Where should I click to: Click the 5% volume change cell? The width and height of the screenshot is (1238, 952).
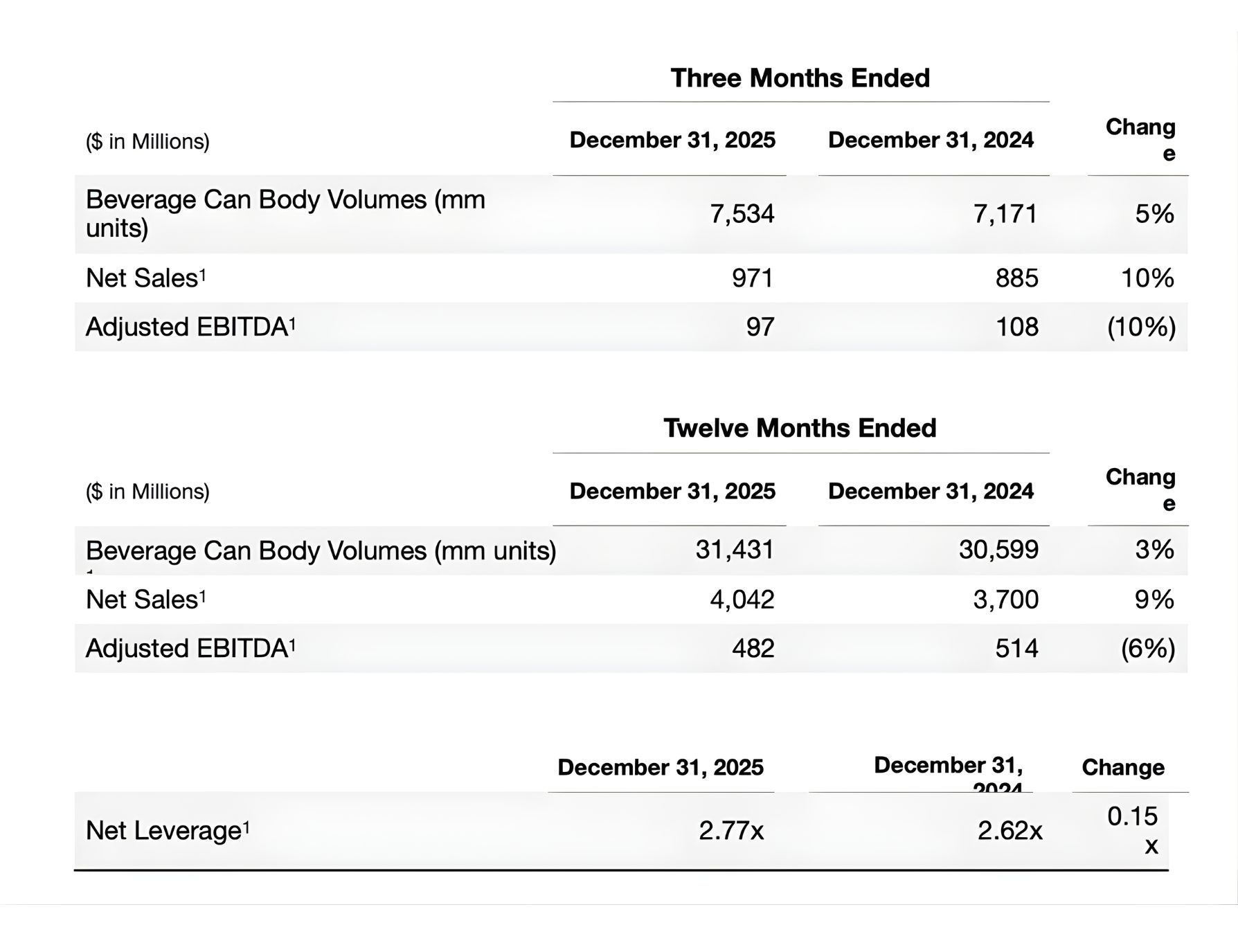pos(1154,214)
